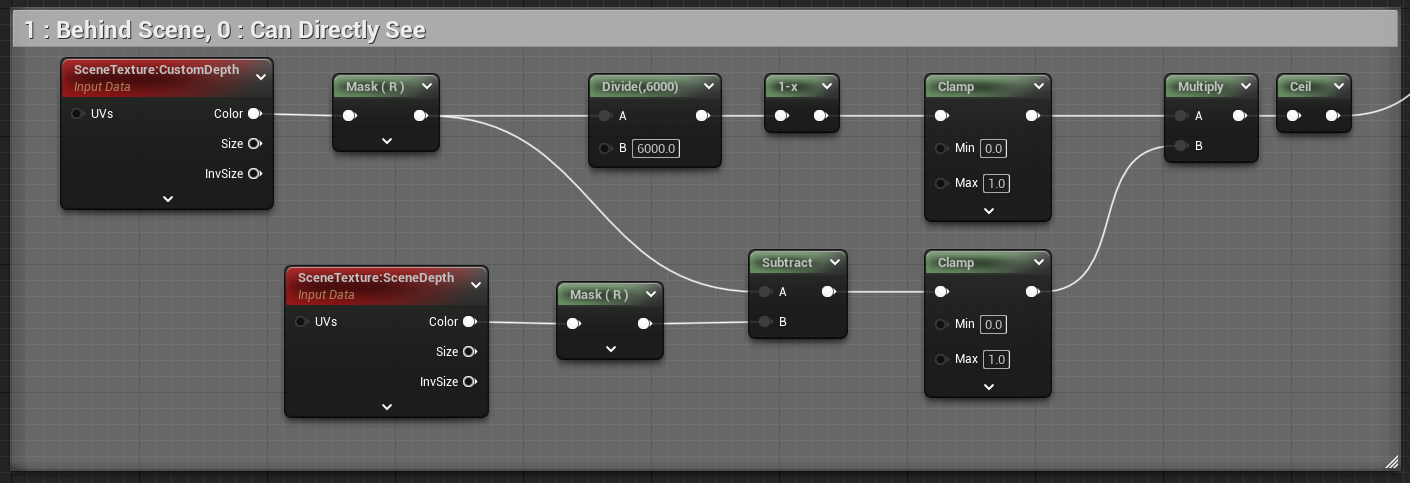Select the Ceil node title
The width and height of the screenshot is (1410, 483).
1300,87
